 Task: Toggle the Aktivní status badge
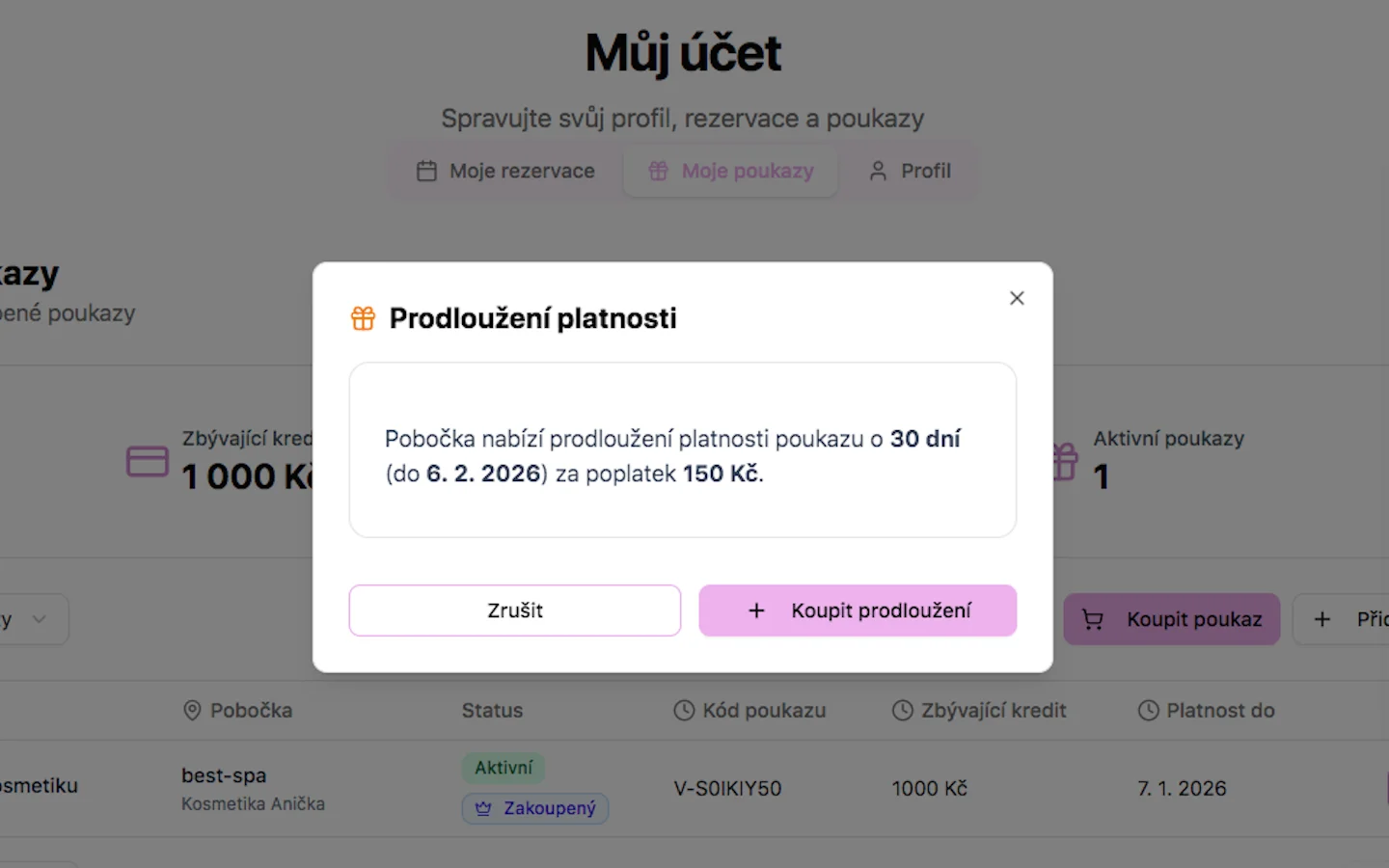click(503, 768)
